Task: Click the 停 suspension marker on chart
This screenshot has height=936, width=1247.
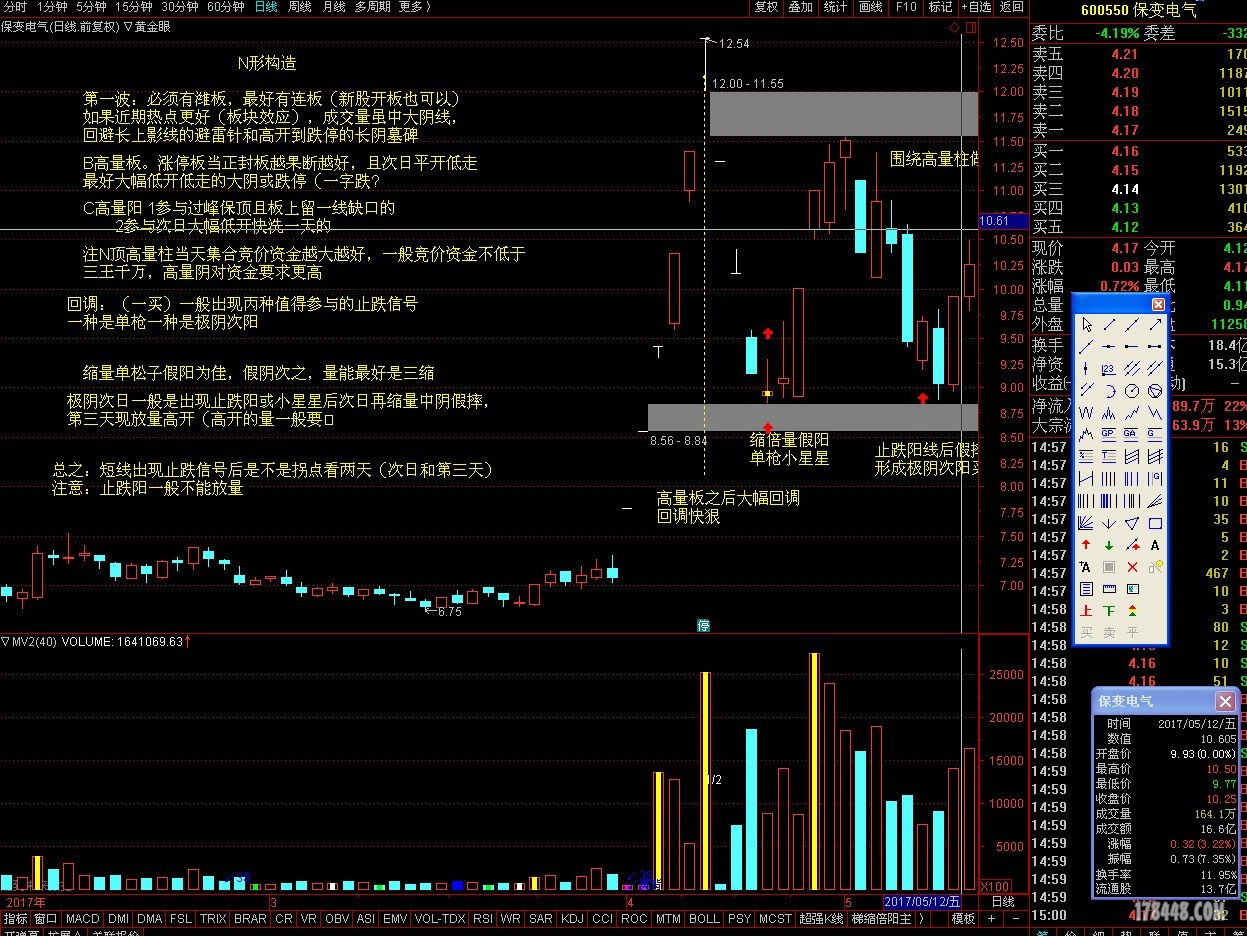Action: [704, 626]
